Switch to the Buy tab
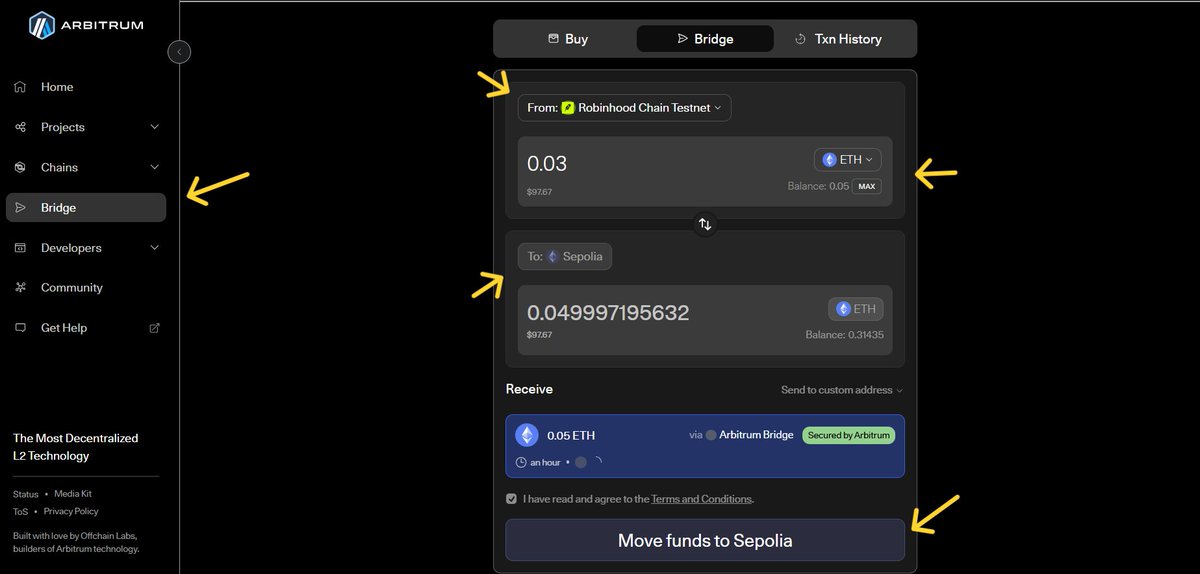 (566, 39)
